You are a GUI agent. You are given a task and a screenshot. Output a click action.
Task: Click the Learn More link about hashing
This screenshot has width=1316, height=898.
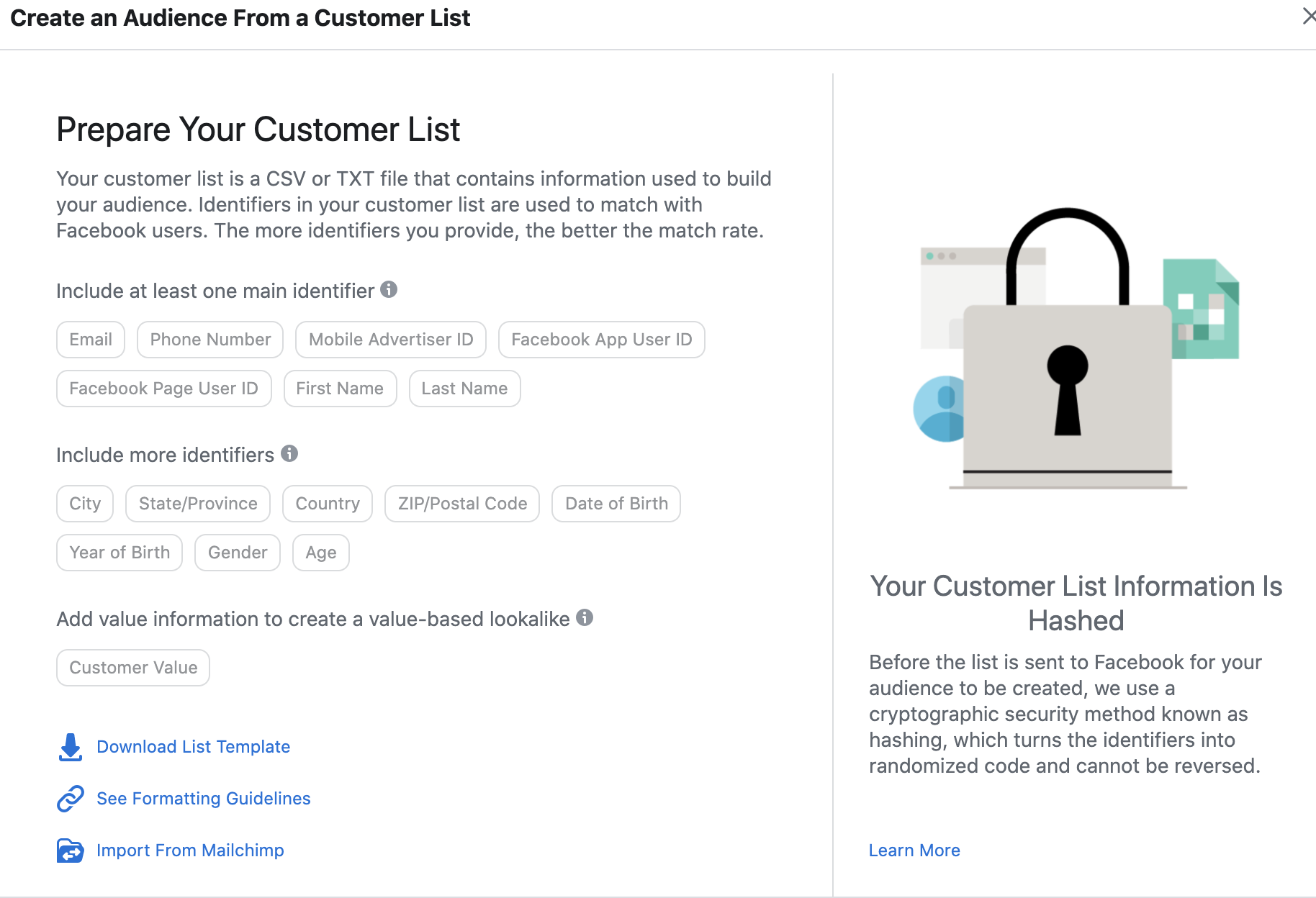point(914,850)
